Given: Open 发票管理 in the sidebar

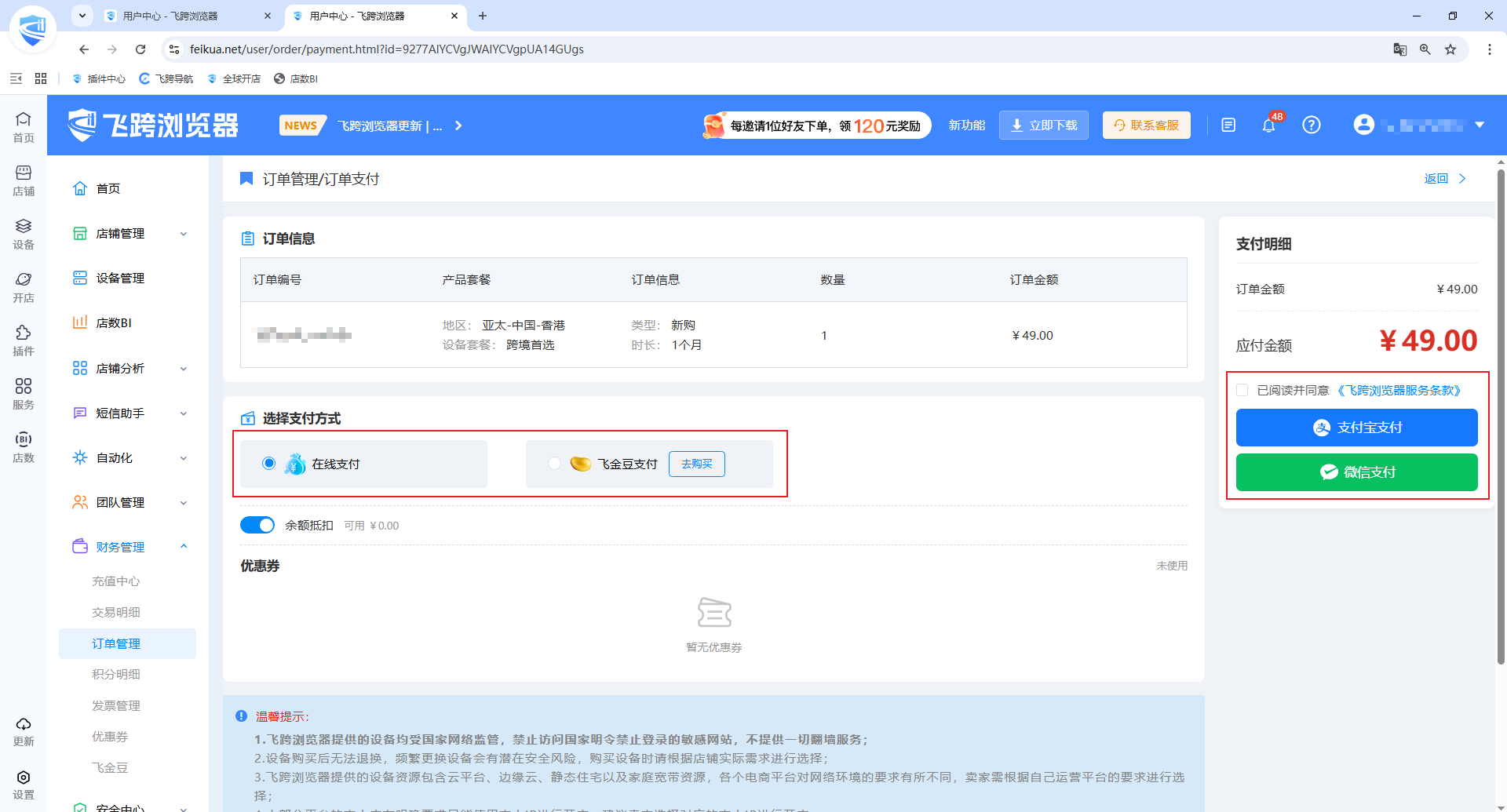Looking at the screenshot, I should pos(116,705).
